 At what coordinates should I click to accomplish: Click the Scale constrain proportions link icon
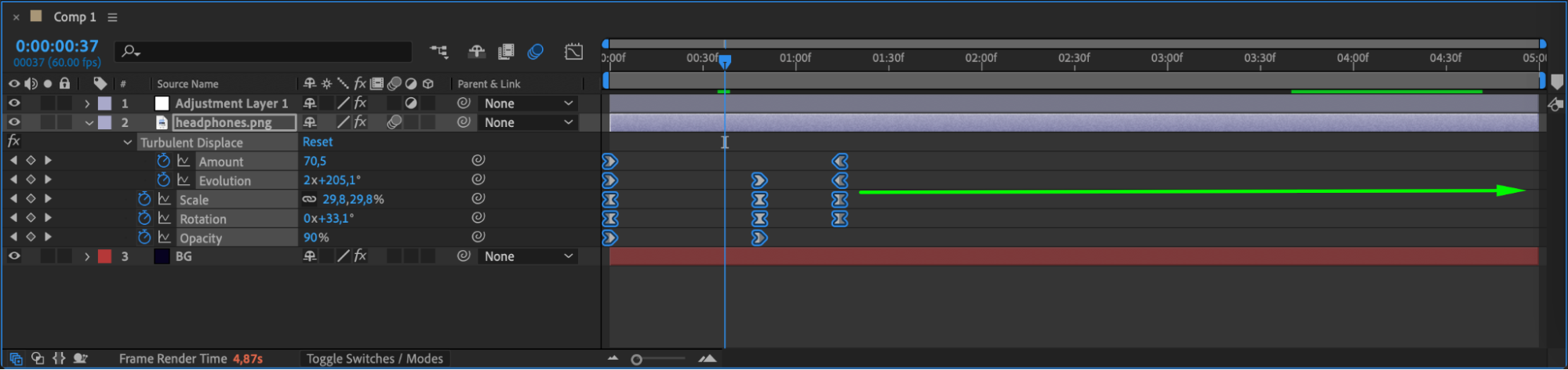click(x=310, y=199)
